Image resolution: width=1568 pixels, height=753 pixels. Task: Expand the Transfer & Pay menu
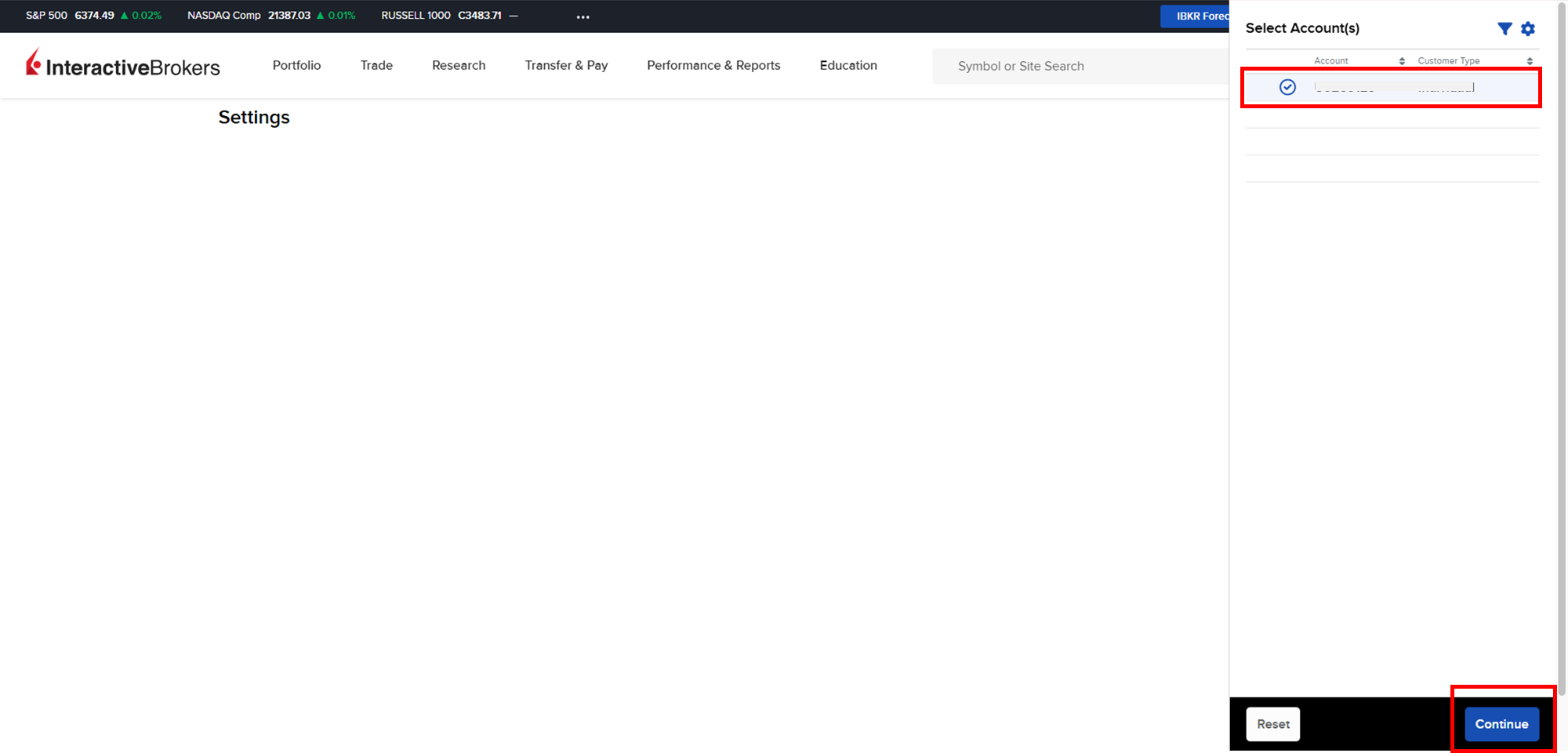(x=566, y=65)
